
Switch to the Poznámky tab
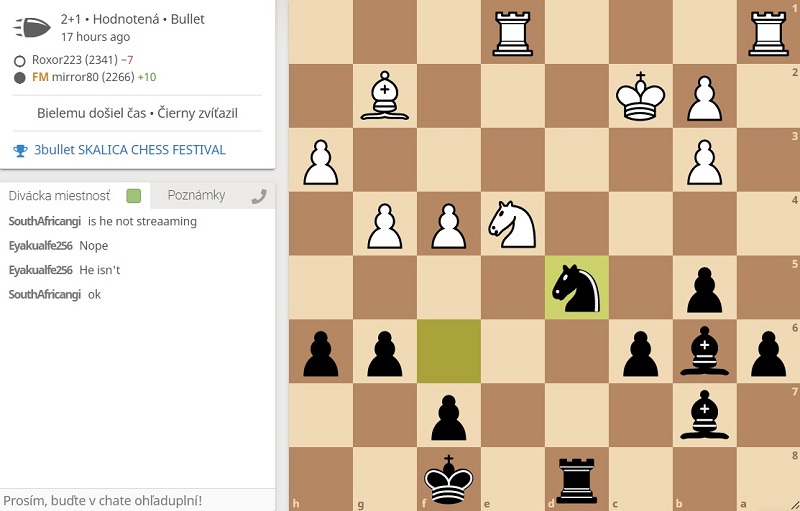[196, 195]
